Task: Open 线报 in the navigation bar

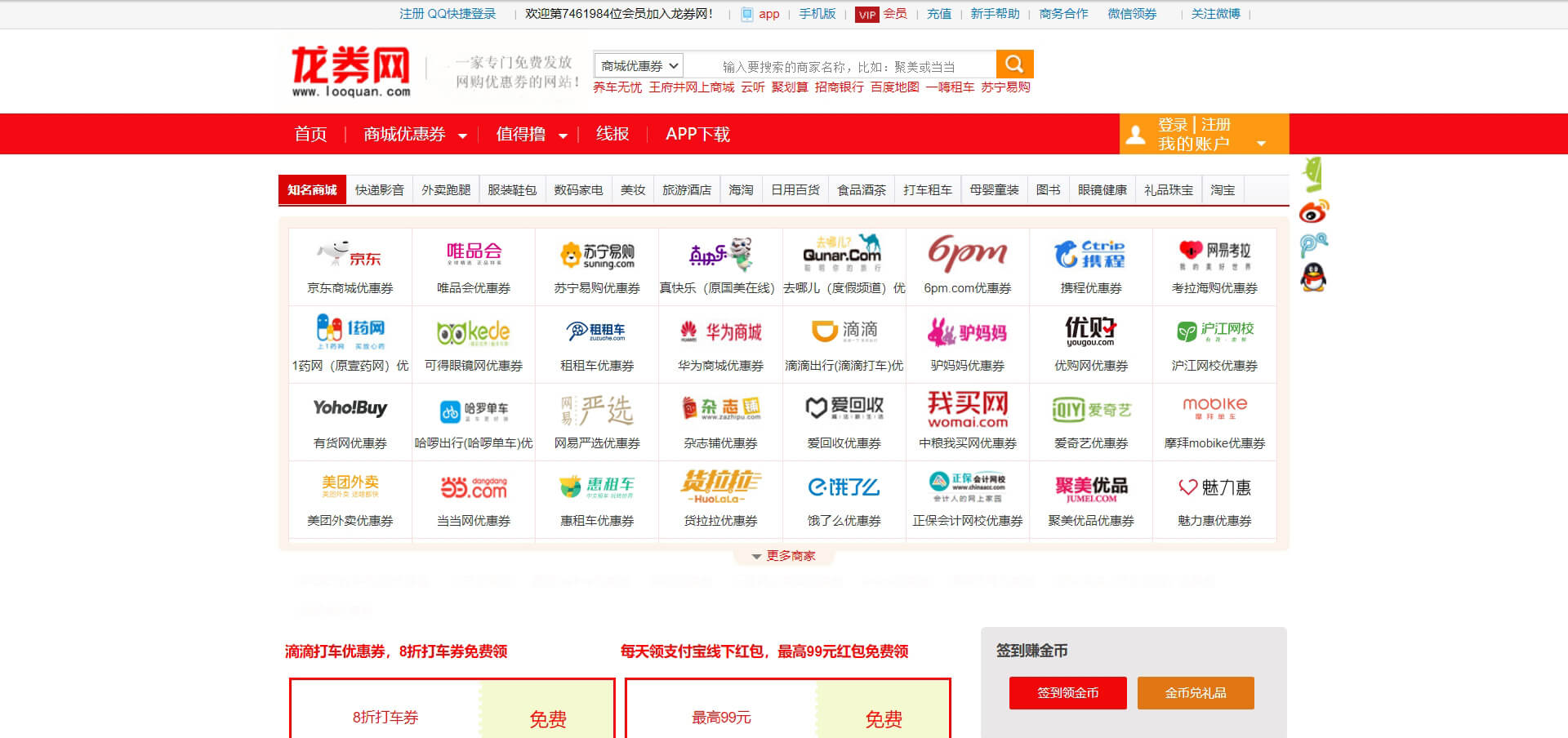Action: 612,134
